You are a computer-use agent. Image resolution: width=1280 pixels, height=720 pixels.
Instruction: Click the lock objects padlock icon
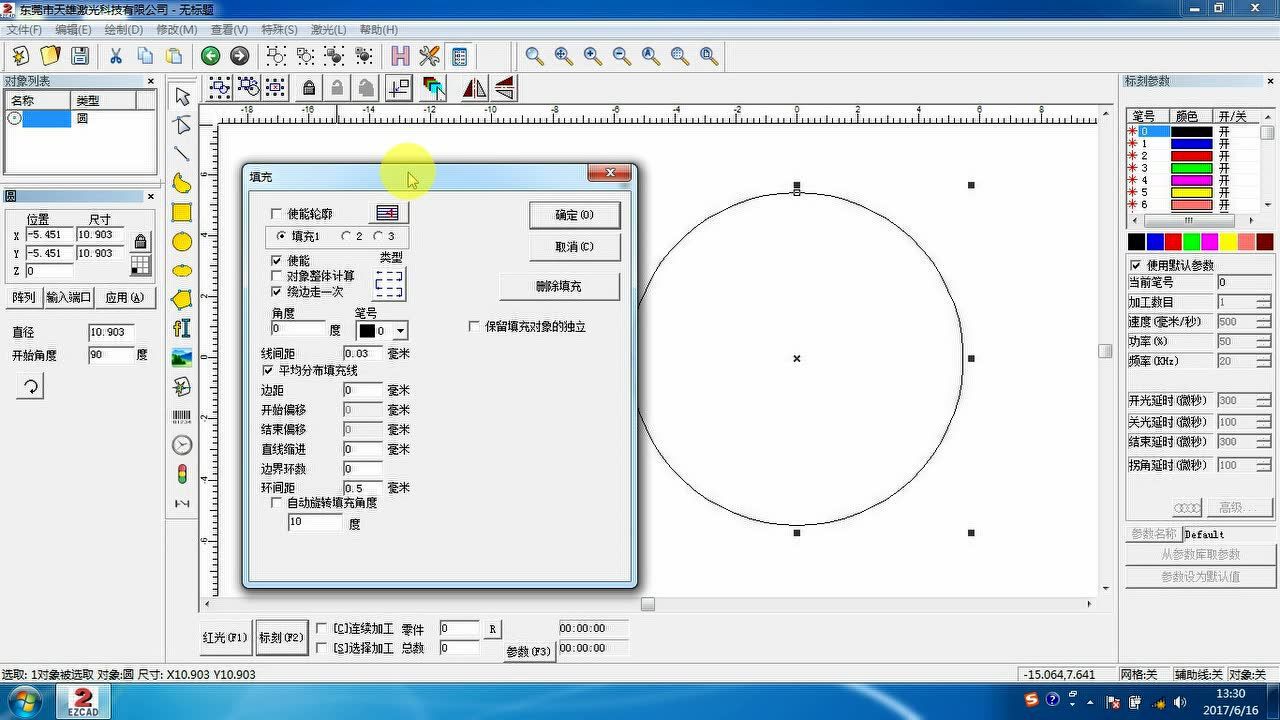tap(309, 88)
